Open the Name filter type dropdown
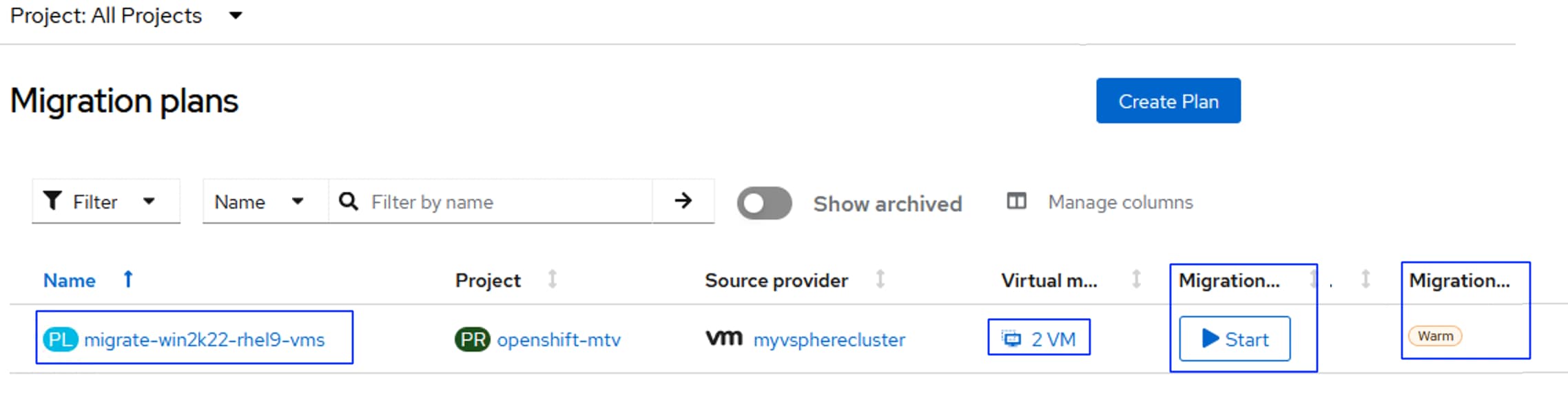The width and height of the screenshot is (1568, 402). pos(298,202)
